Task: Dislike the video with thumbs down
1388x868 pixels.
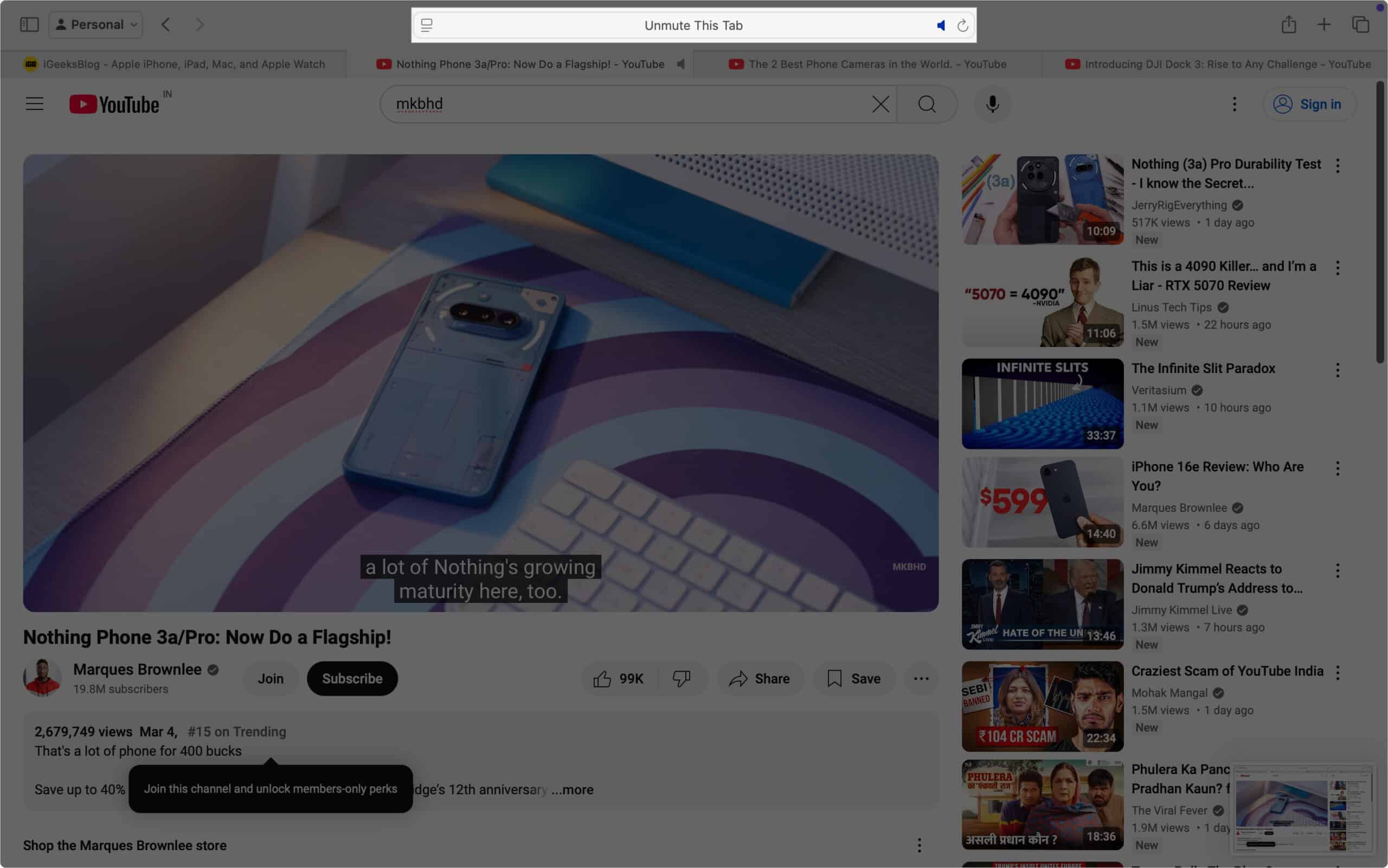Action: pyautogui.click(x=682, y=679)
